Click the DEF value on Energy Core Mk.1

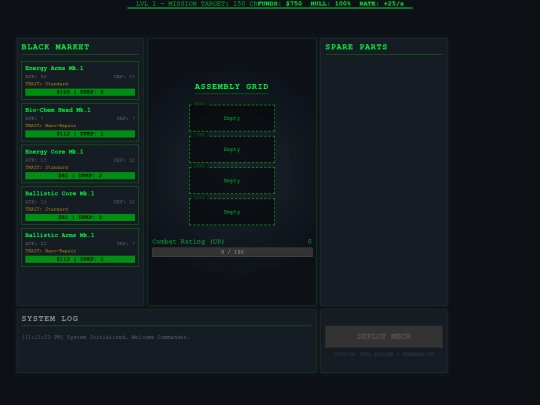(124, 160)
